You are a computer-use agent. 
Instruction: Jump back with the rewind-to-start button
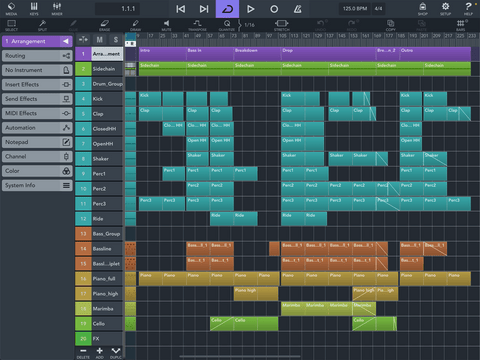pos(180,9)
